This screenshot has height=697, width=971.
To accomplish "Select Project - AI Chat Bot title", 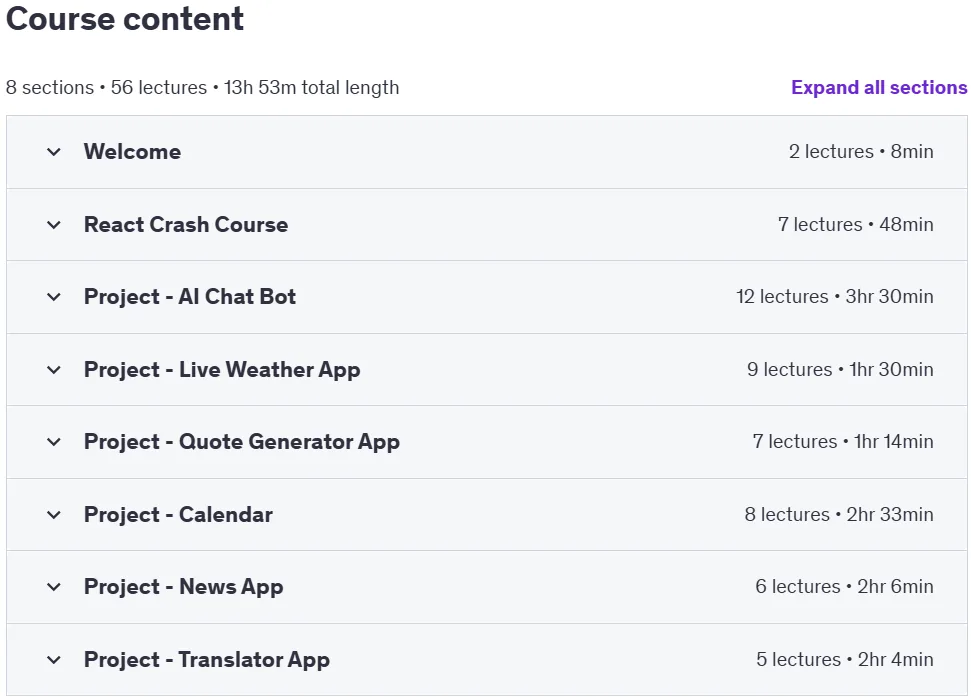I will (x=190, y=297).
